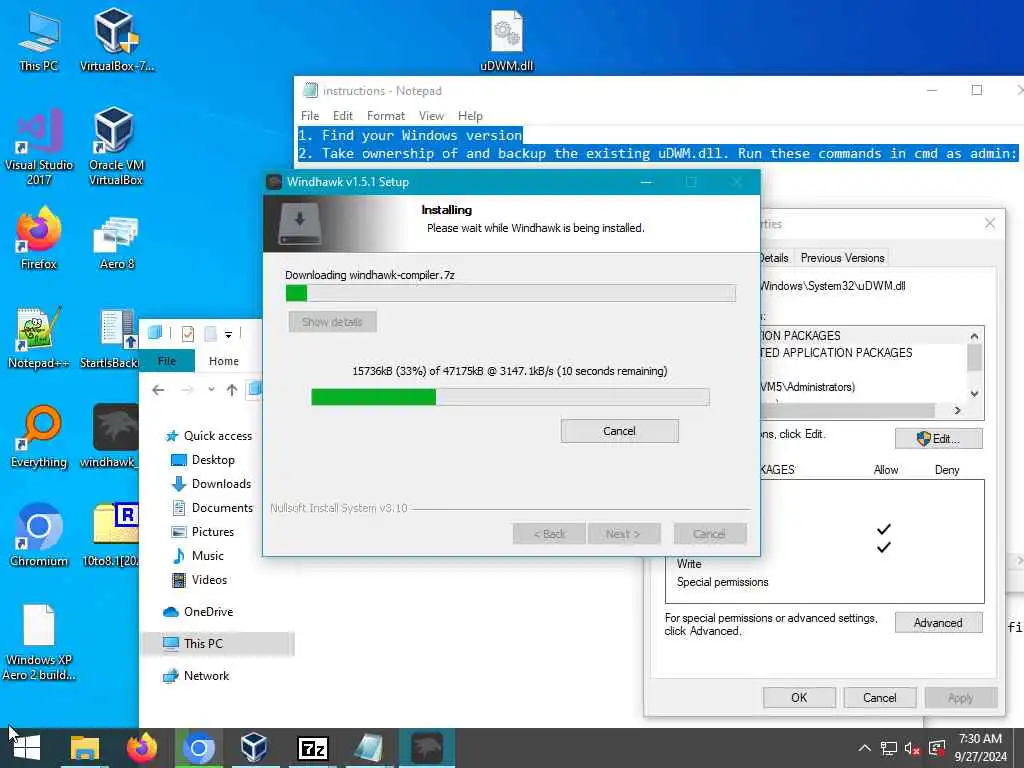The image size is (1024, 768).
Task: Open Home tab in Explorer ribbon
Action: (x=223, y=361)
